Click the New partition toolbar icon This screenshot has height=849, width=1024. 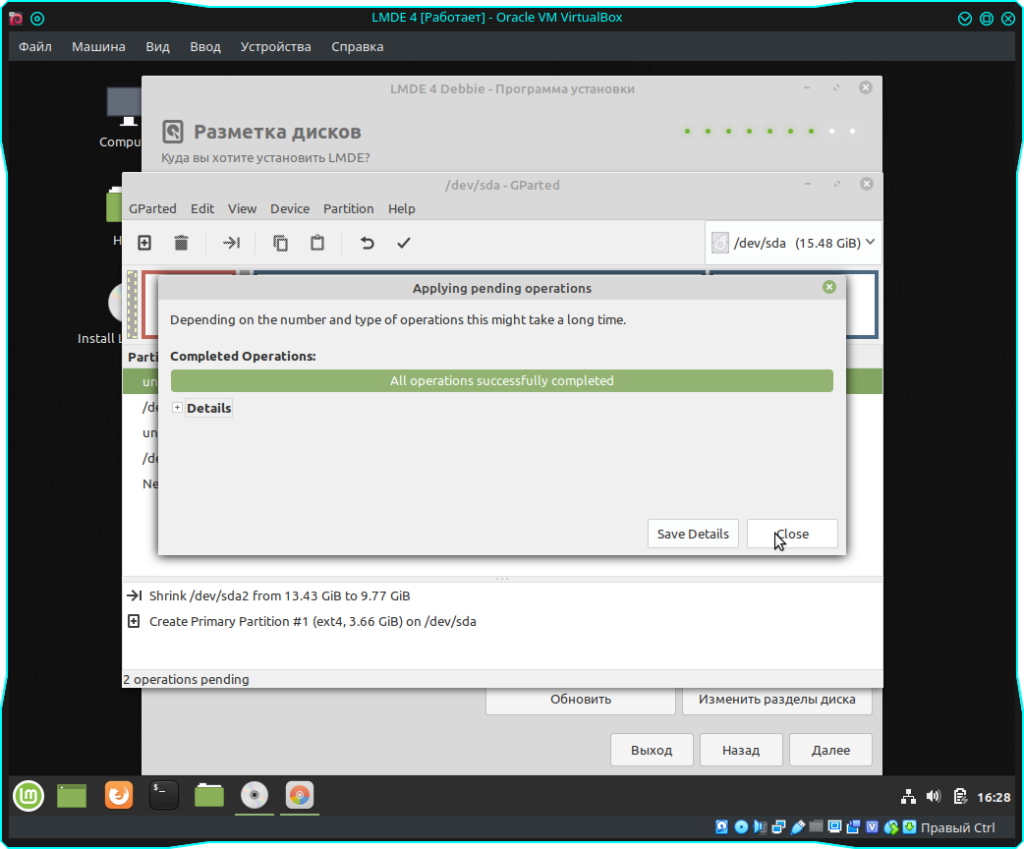(144, 243)
